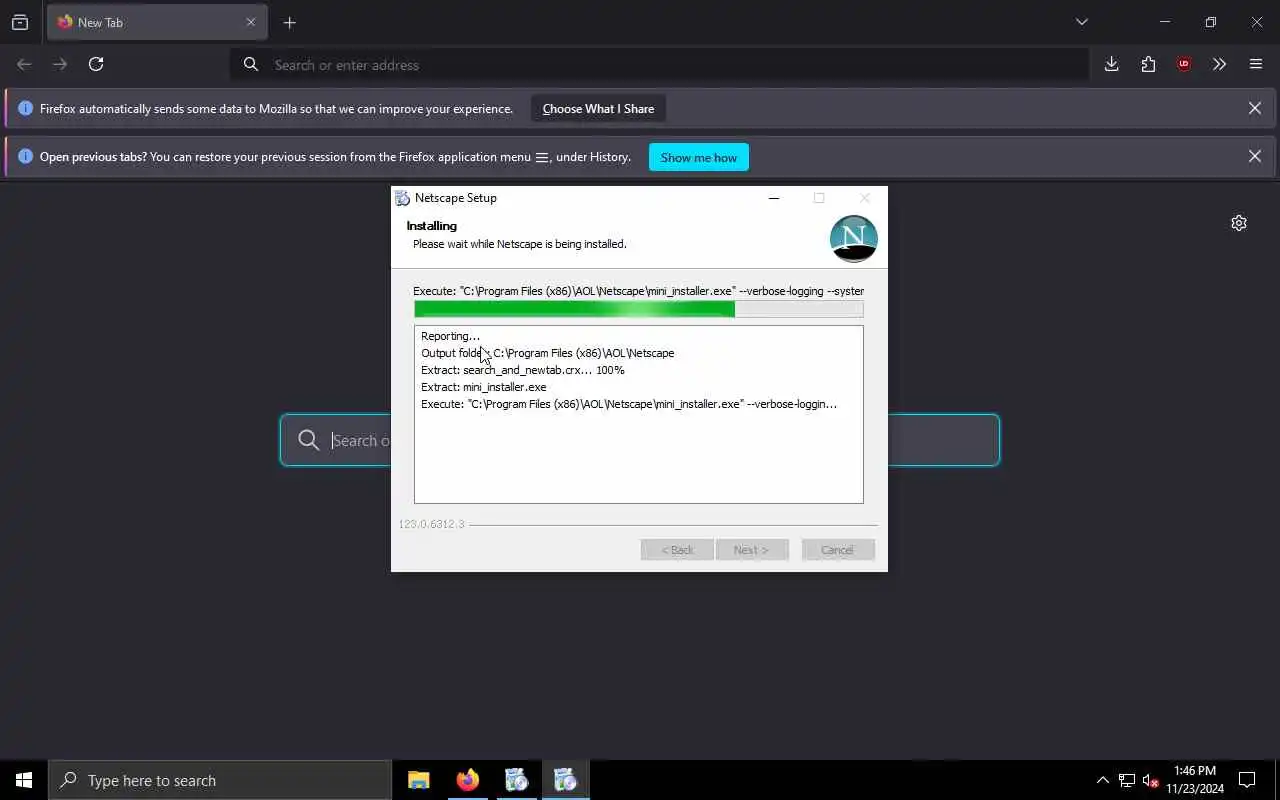Open the Firefox downloads panel
Viewport: 1280px width, 800px height.
[x=1111, y=64]
